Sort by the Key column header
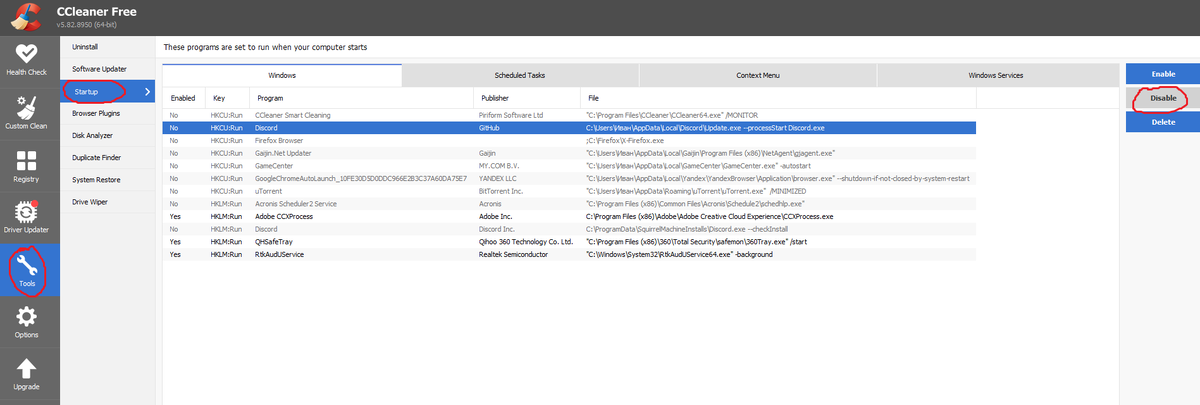 coord(228,98)
